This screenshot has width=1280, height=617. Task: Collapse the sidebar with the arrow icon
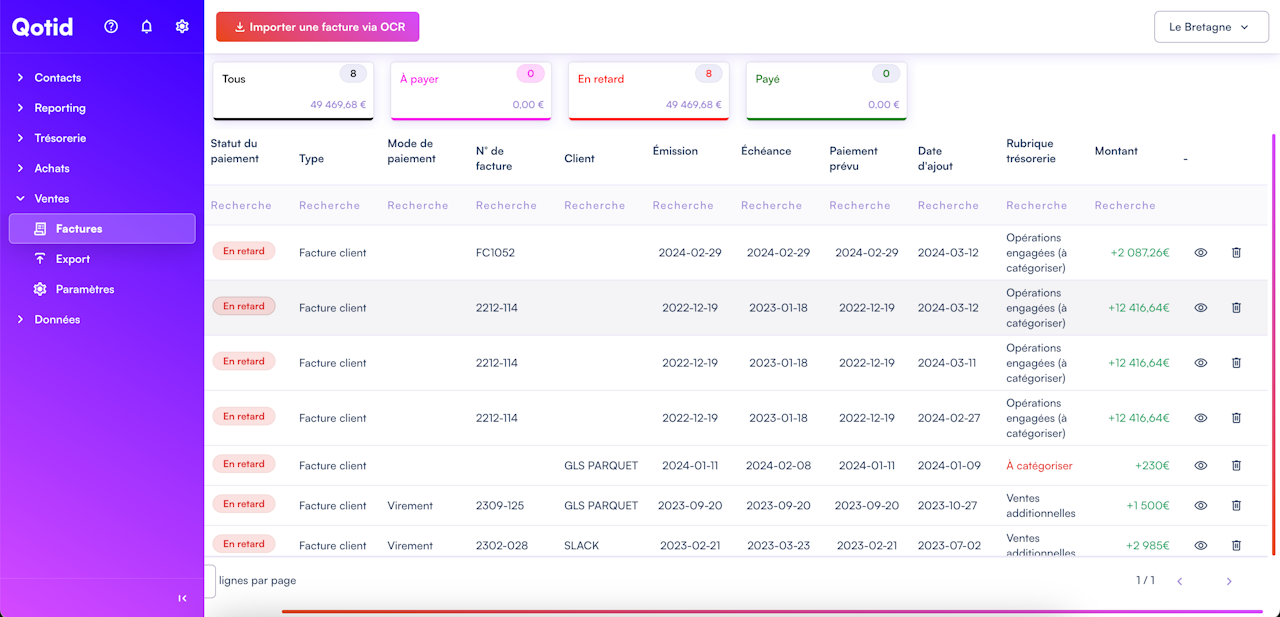tap(182, 598)
